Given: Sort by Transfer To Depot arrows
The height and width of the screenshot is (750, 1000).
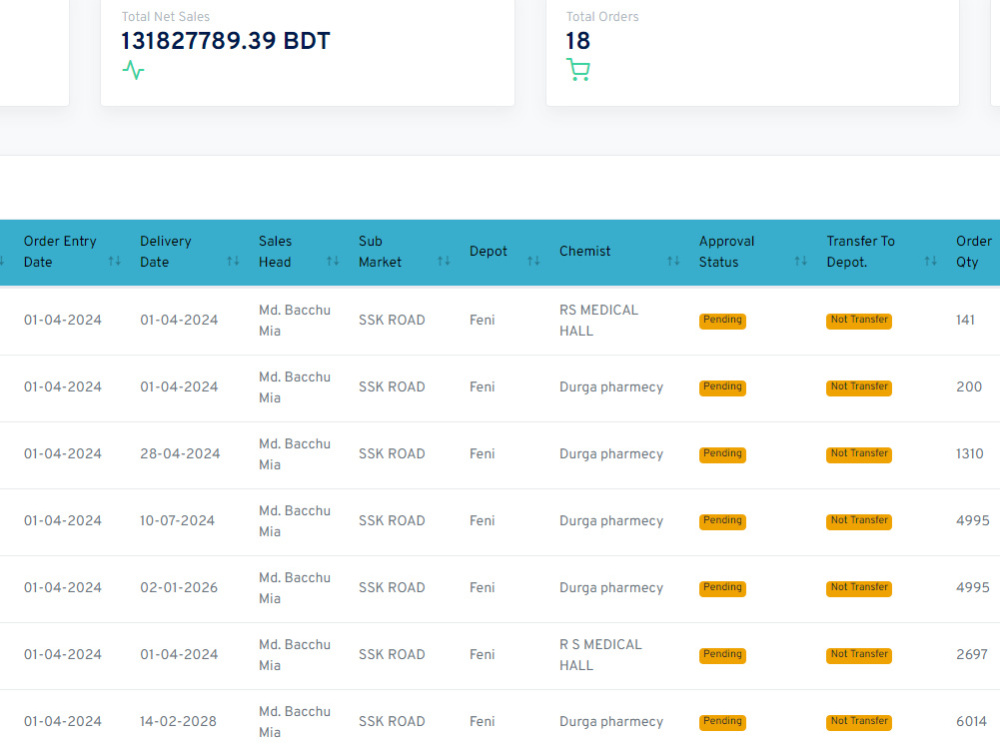Looking at the screenshot, I should 930,261.
